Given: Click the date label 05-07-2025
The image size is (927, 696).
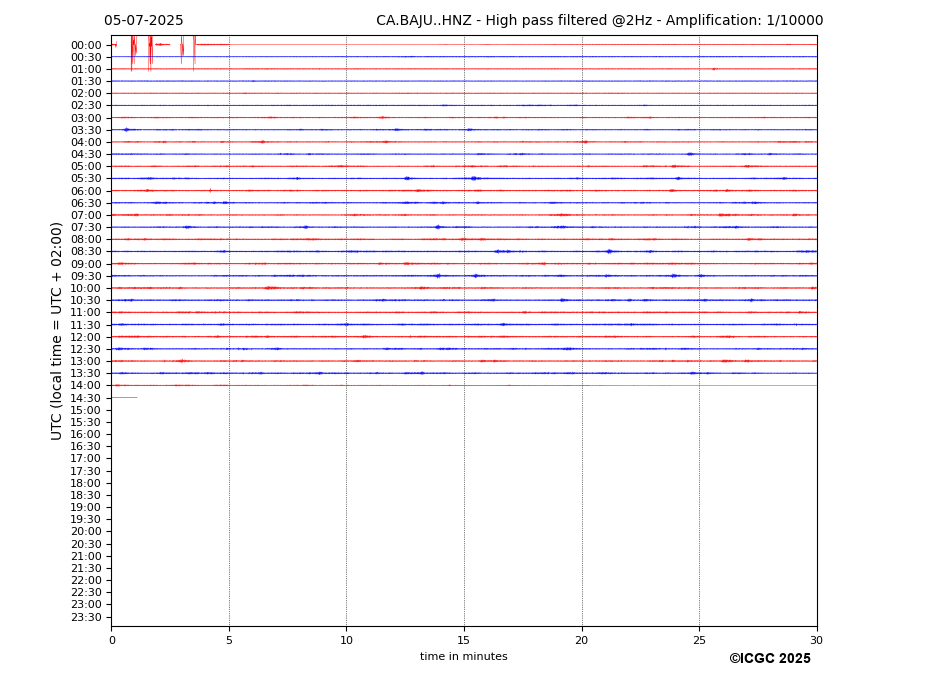Looking at the screenshot, I should pos(144,21).
